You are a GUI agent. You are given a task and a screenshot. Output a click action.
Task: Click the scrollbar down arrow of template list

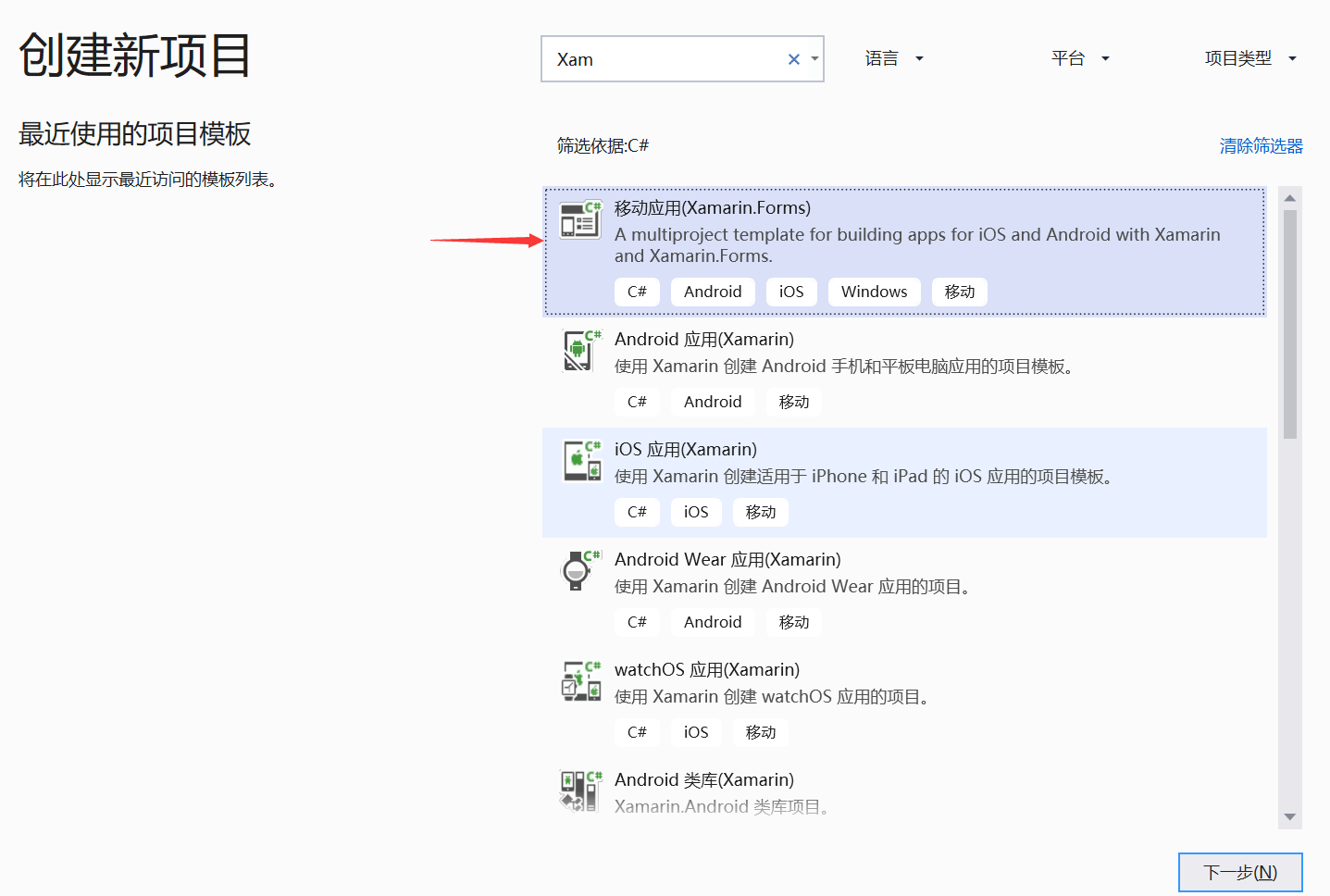tap(1290, 817)
